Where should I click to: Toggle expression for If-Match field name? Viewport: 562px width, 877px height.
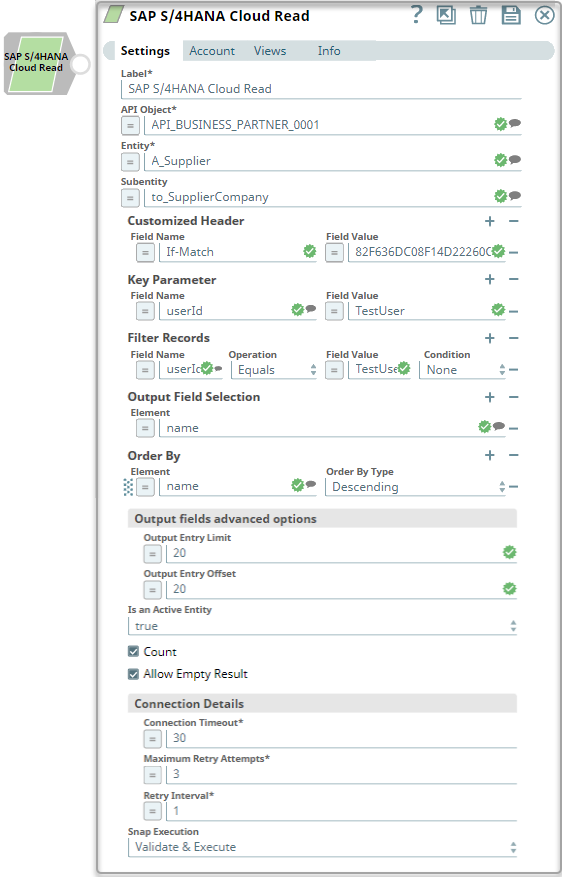click(x=145, y=253)
